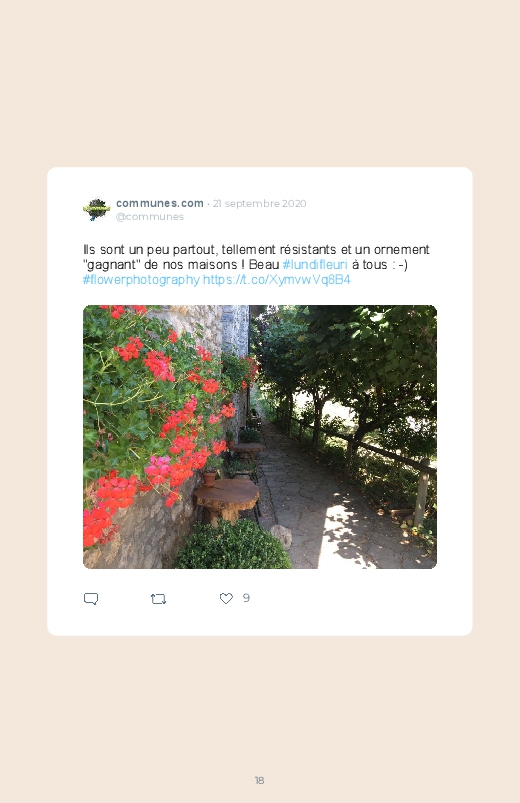520x803 pixels.
Task: Click the @communes handle
Action: [150, 217]
